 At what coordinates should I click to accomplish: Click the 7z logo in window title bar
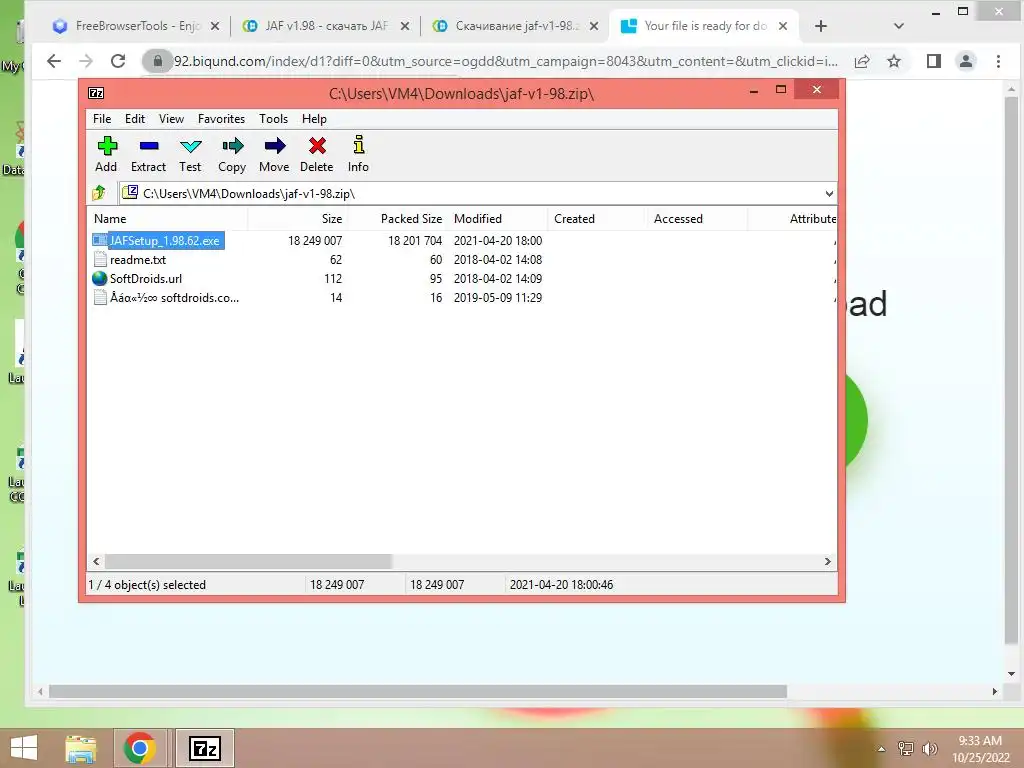[x=96, y=93]
